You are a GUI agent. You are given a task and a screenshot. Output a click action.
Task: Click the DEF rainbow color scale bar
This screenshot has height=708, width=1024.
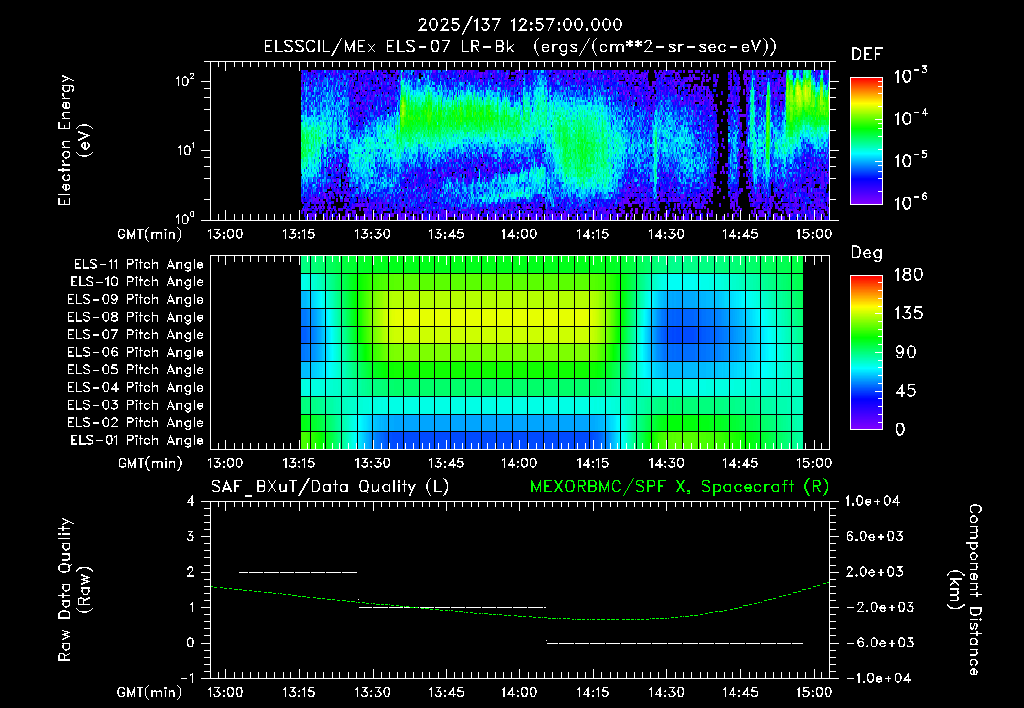coord(866,141)
